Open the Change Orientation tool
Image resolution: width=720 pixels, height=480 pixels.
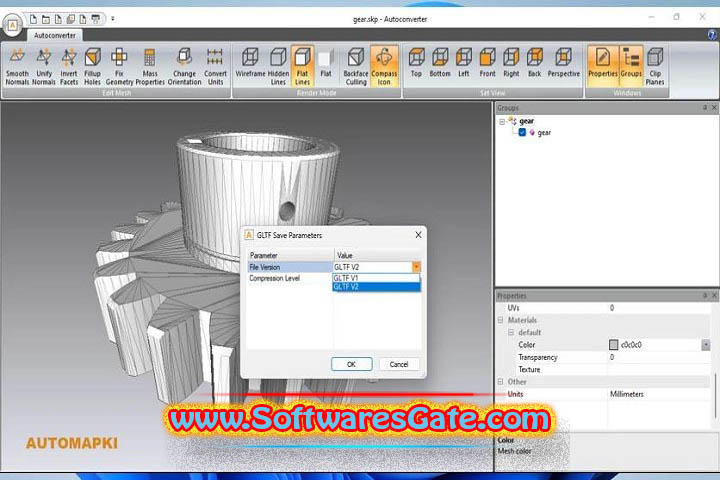(184, 66)
